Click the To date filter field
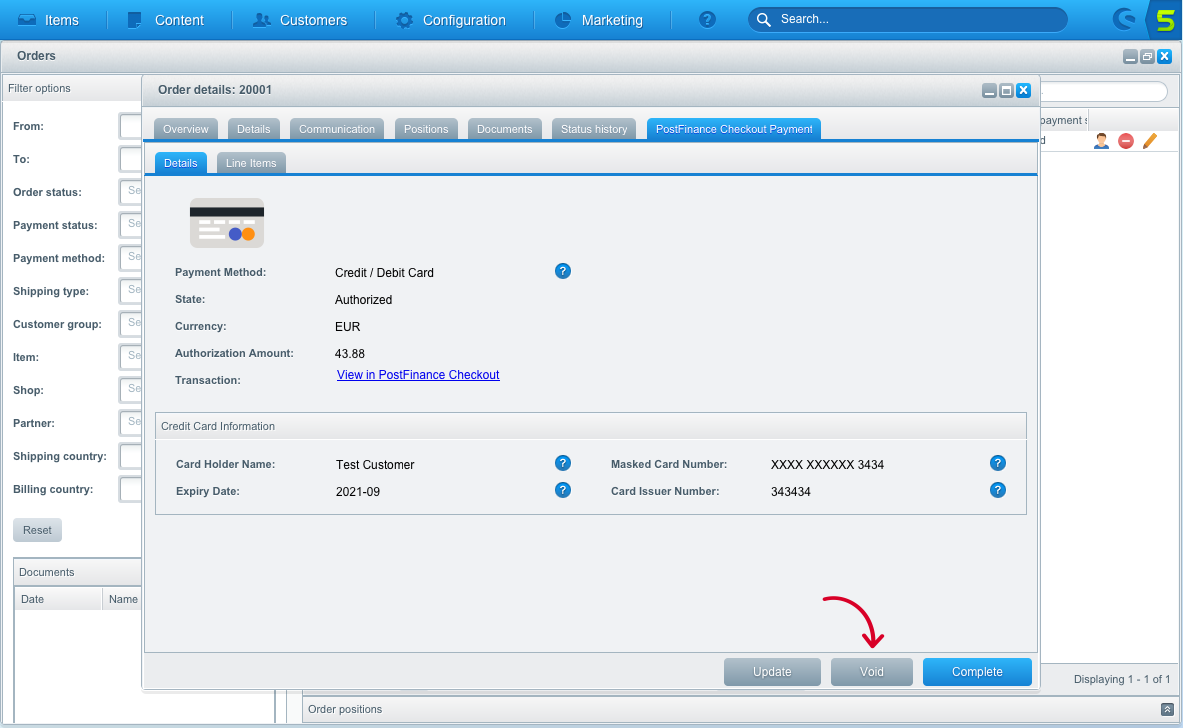Image resolution: width=1183 pixels, height=728 pixels. tap(131, 159)
